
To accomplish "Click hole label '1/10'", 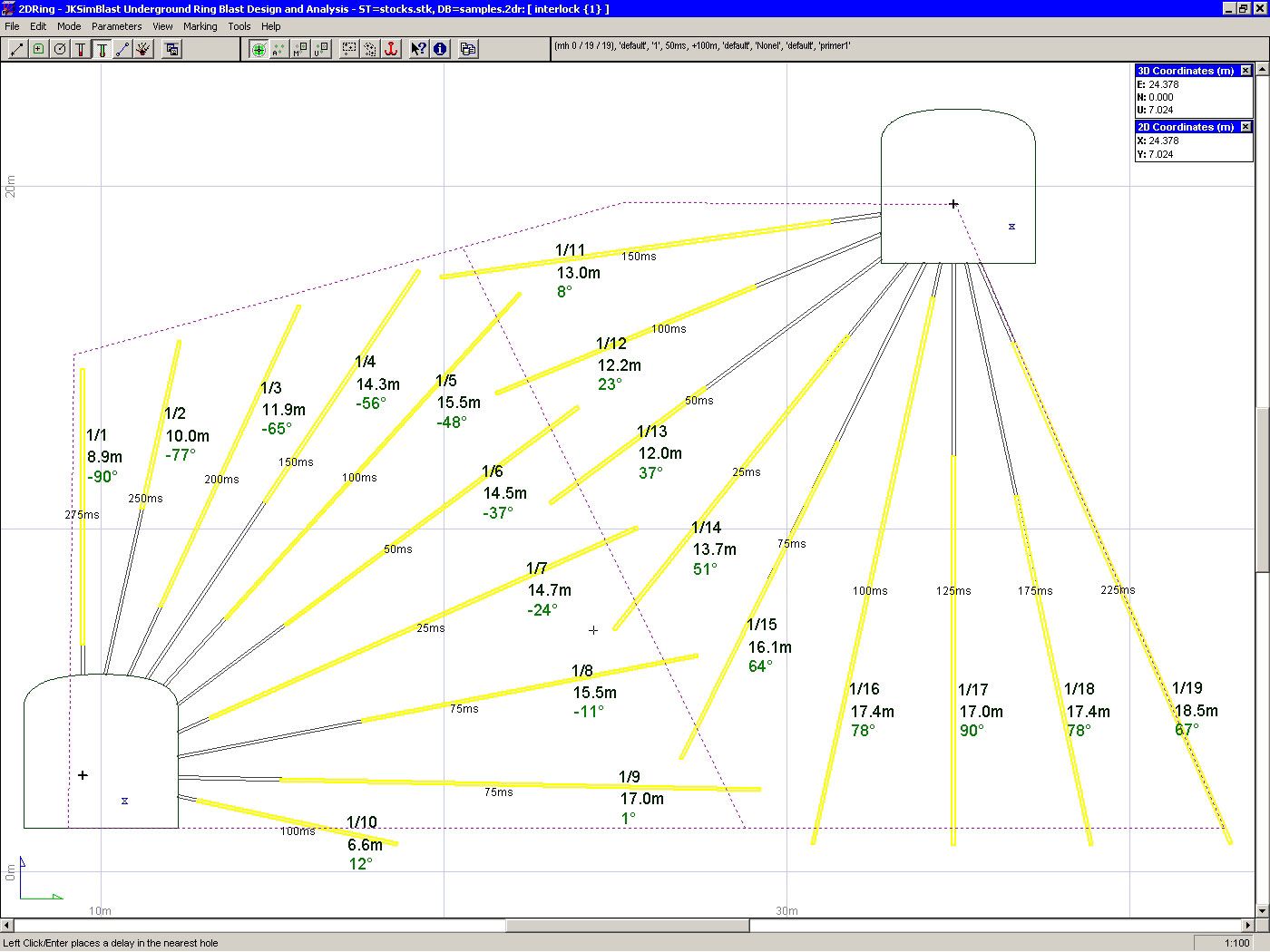I will click(x=362, y=822).
